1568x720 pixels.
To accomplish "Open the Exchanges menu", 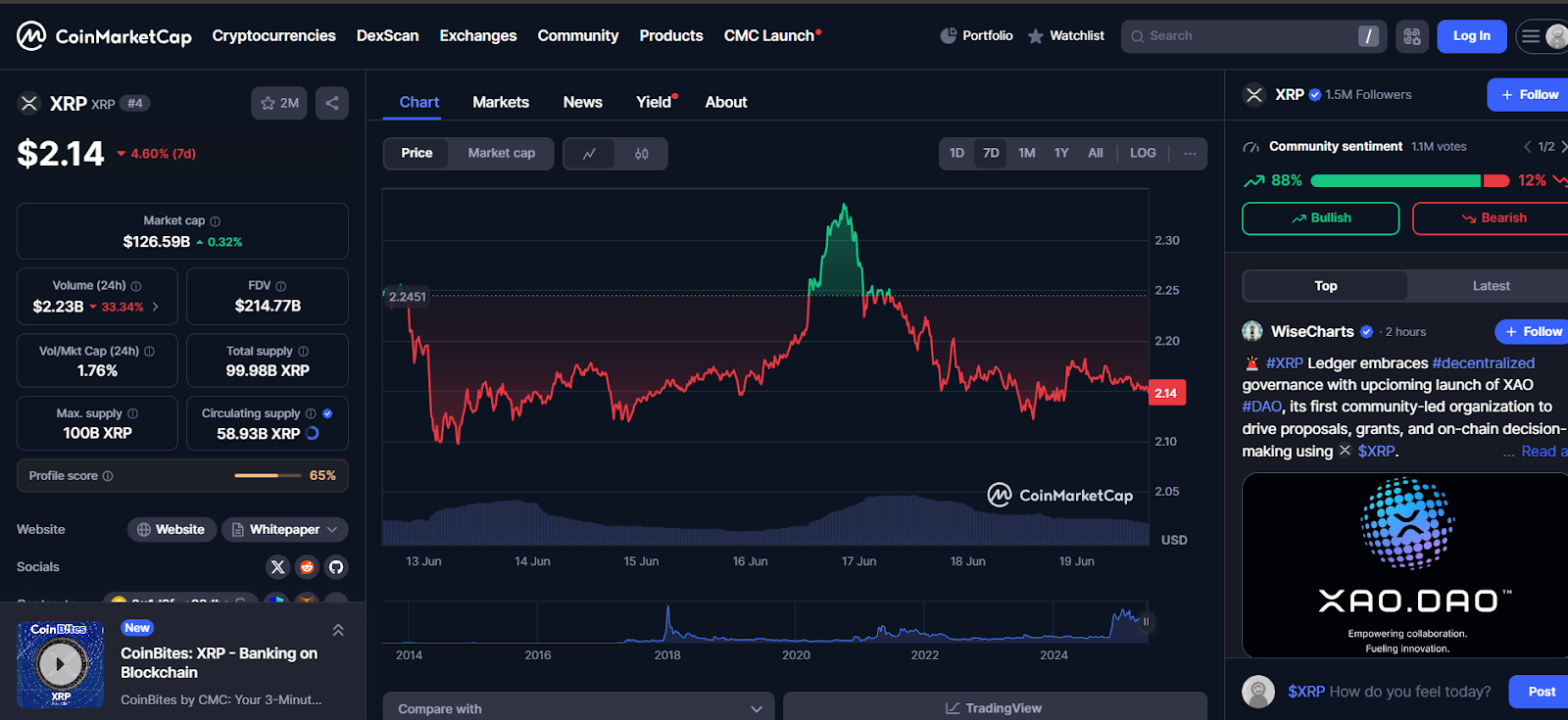I will point(478,36).
